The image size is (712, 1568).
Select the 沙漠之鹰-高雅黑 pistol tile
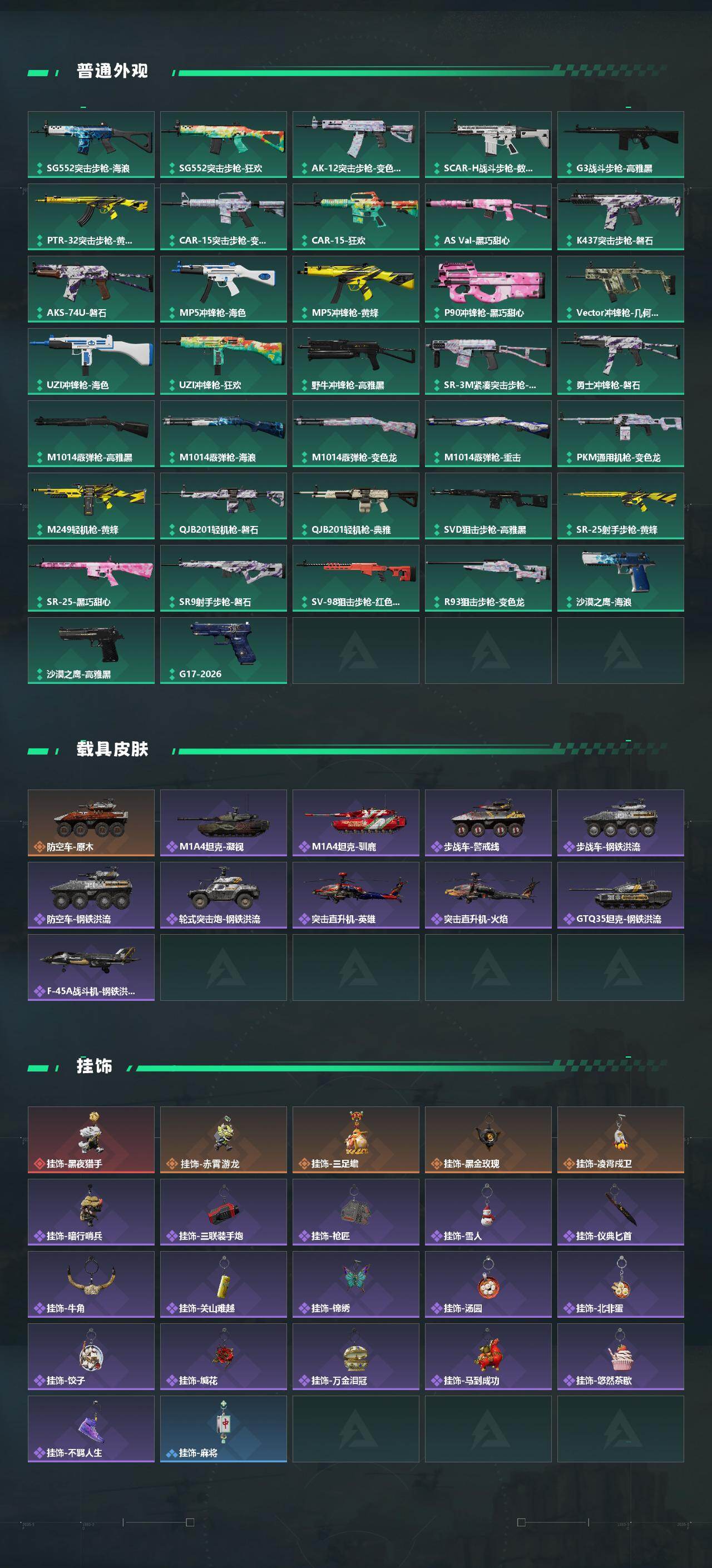(91, 651)
